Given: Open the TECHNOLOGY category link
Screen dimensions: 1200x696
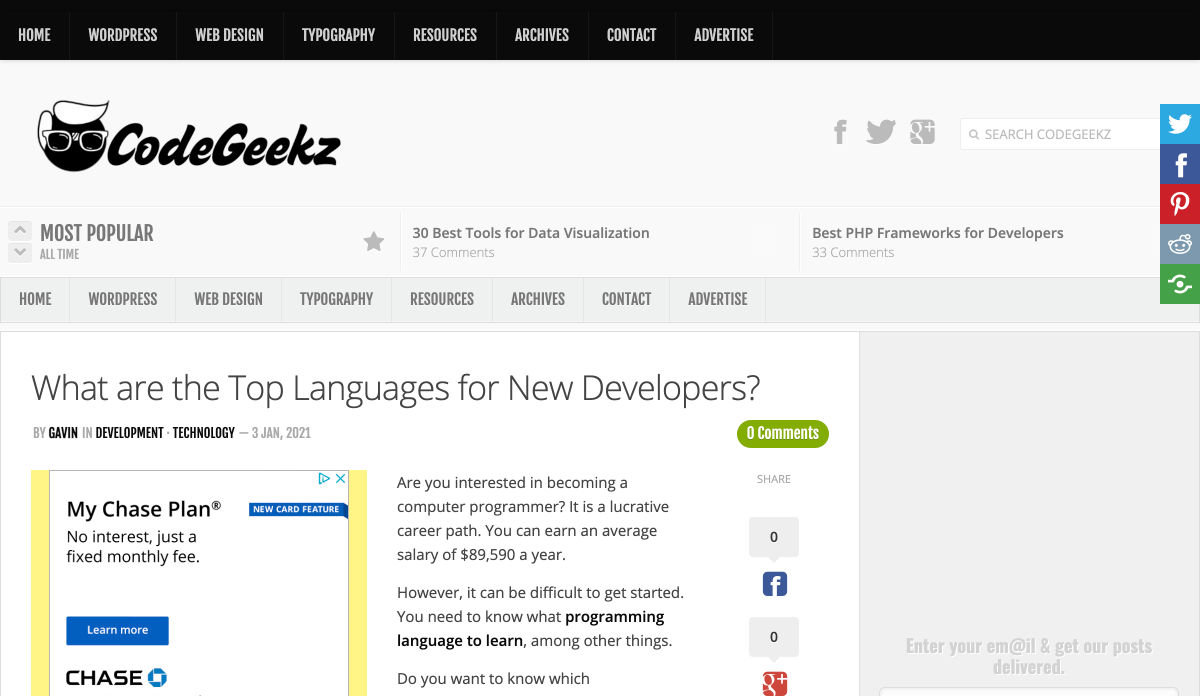Looking at the screenshot, I should (204, 433).
